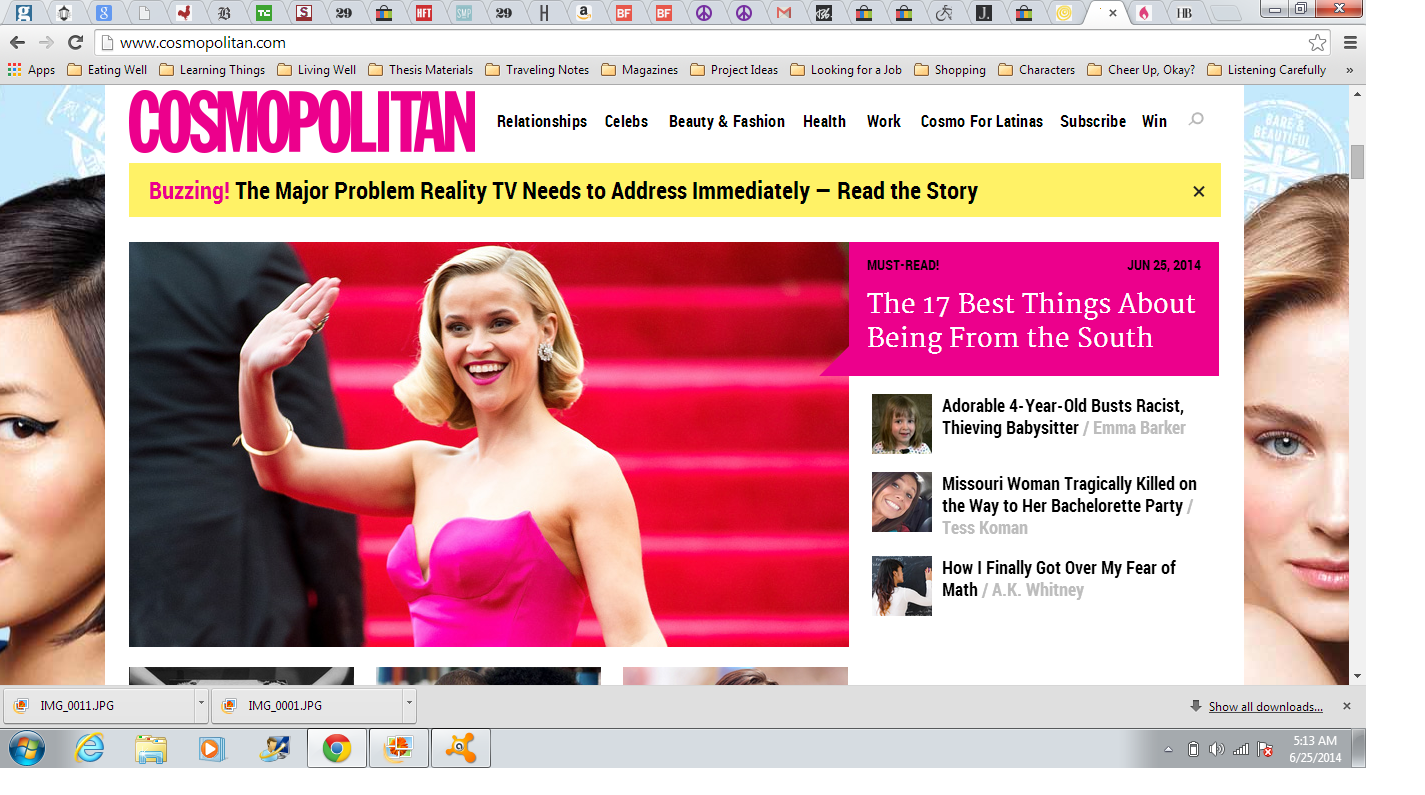This screenshot has width=1425, height=795.
Task: Open Windows Media Player from taskbar
Action: click(212, 748)
